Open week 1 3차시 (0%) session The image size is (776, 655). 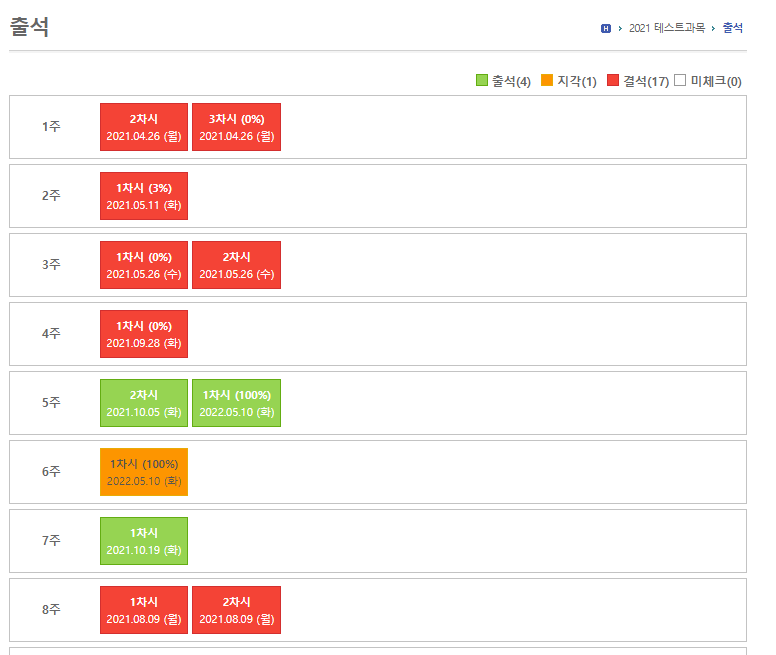point(236,127)
